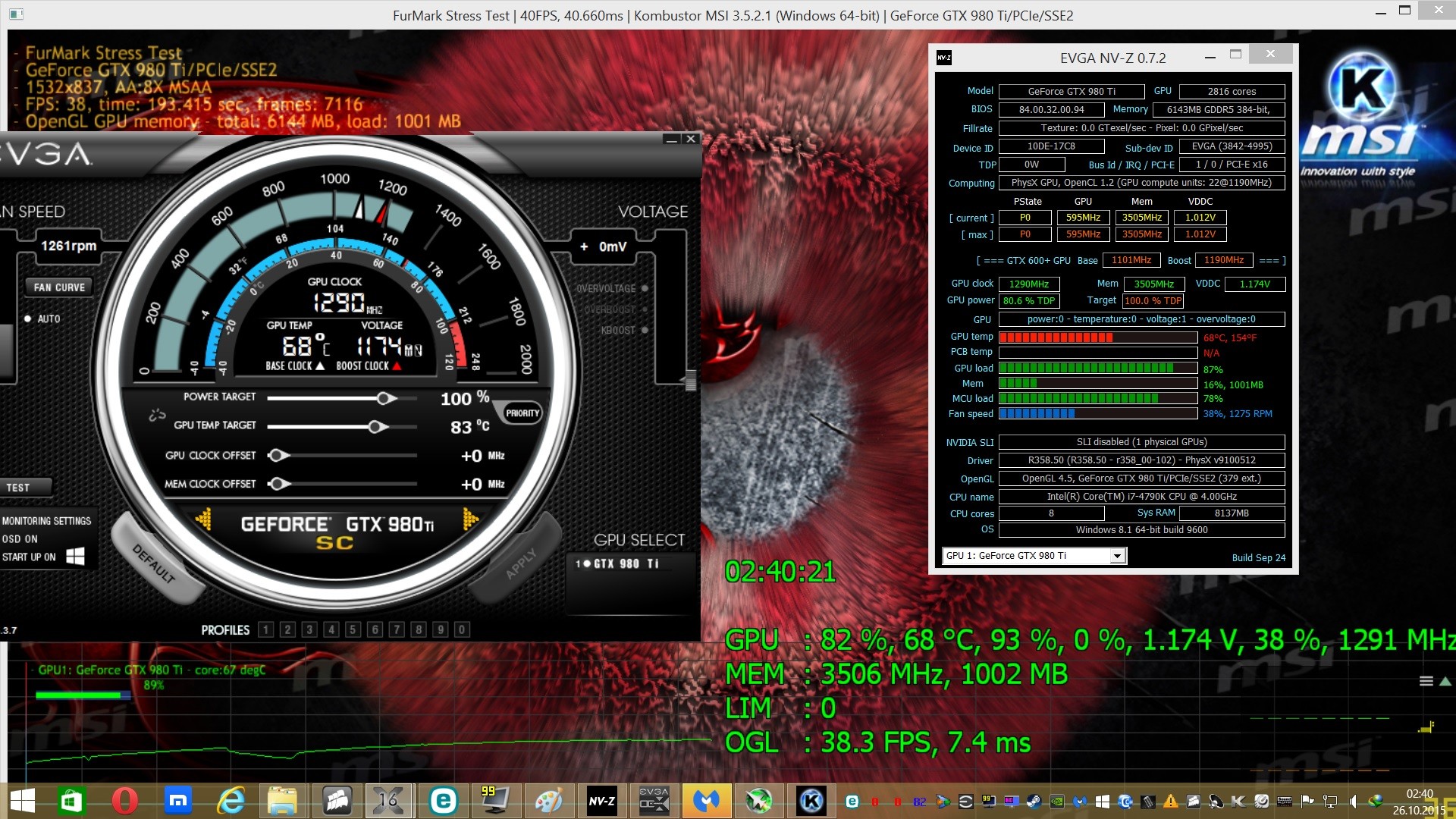The height and width of the screenshot is (819, 1456).
Task: Click BASE CLOCK triangle indicator
Action: click(x=319, y=366)
